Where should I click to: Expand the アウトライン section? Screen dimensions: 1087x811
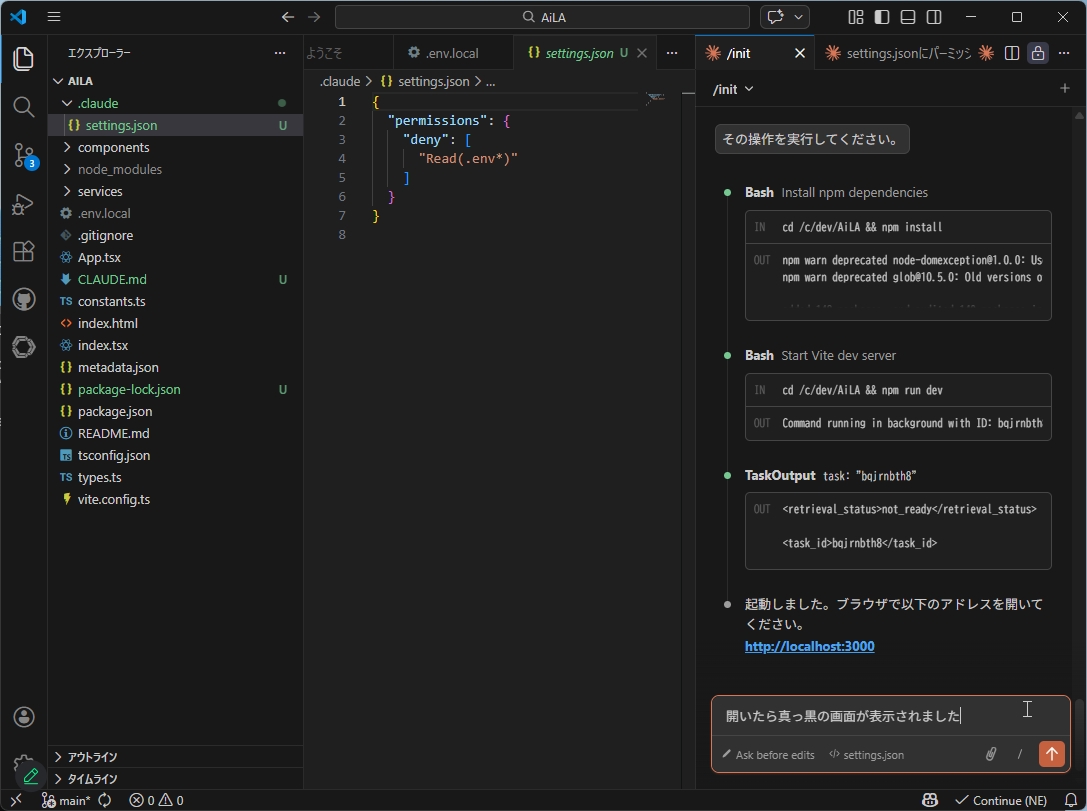point(92,757)
